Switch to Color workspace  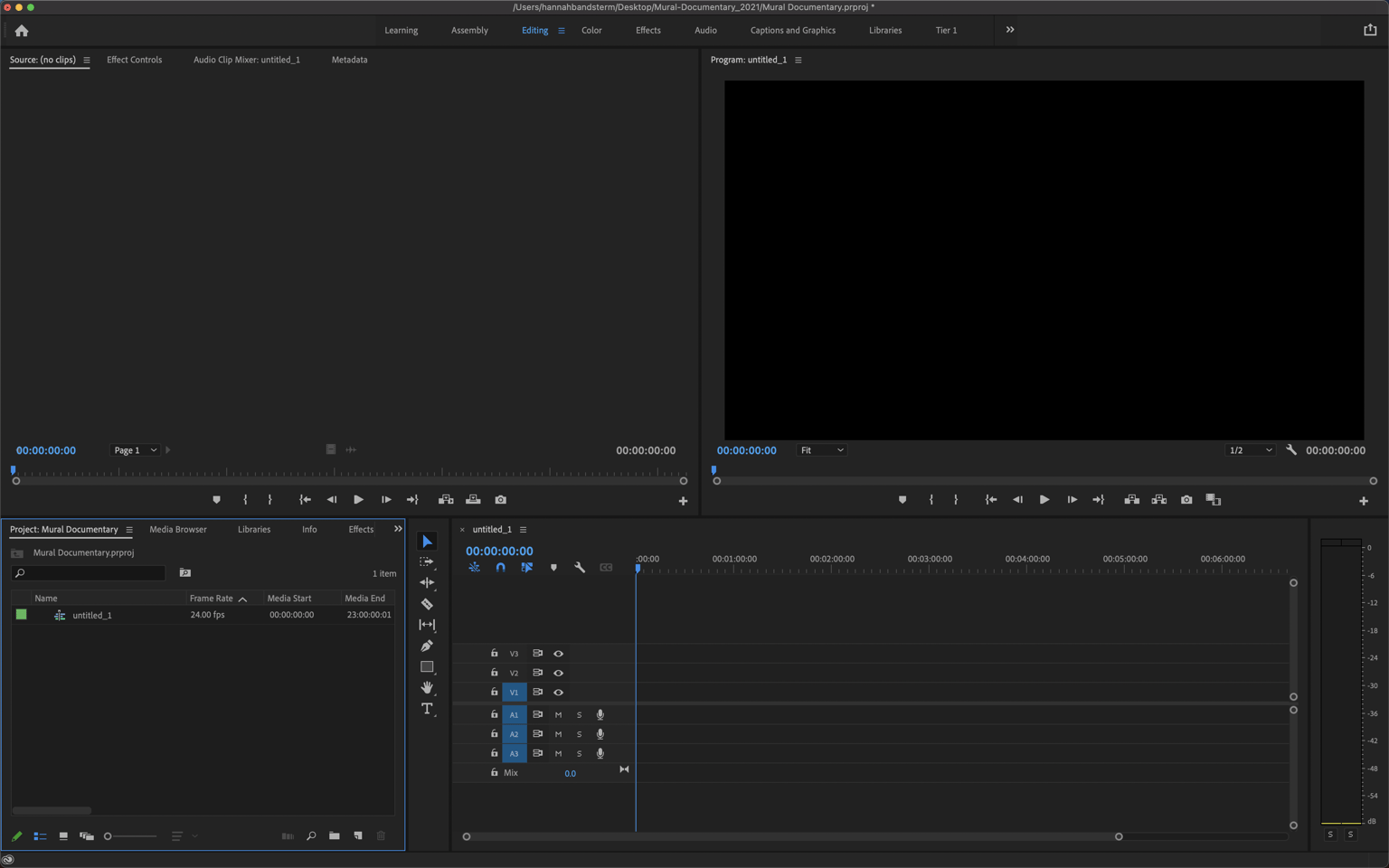pyautogui.click(x=591, y=31)
